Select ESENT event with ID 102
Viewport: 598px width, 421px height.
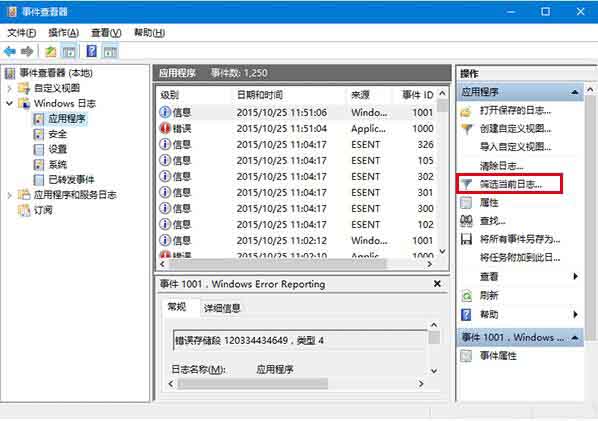296,225
